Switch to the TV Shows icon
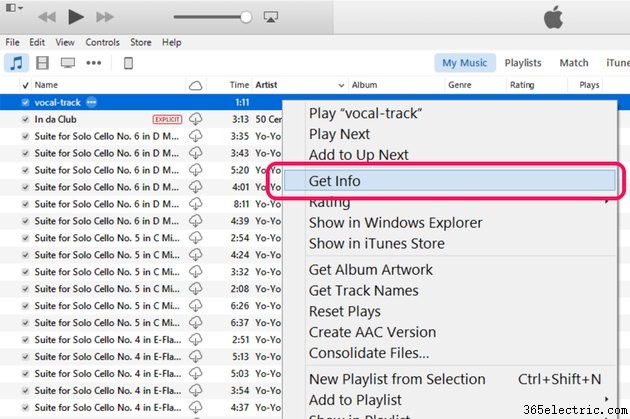The height and width of the screenshot is (419, 630). (68, 63)
